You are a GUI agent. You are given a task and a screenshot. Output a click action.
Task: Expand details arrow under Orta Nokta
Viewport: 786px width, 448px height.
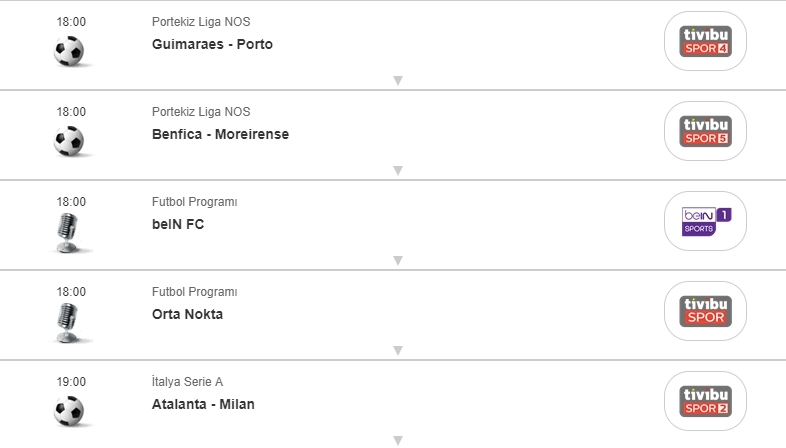(397, 351)
